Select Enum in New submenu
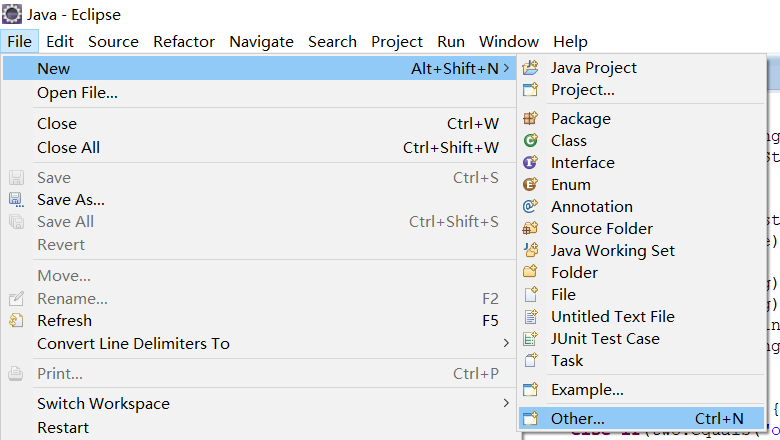The height and width of the screenshot is (440, 780). point(642,184)
